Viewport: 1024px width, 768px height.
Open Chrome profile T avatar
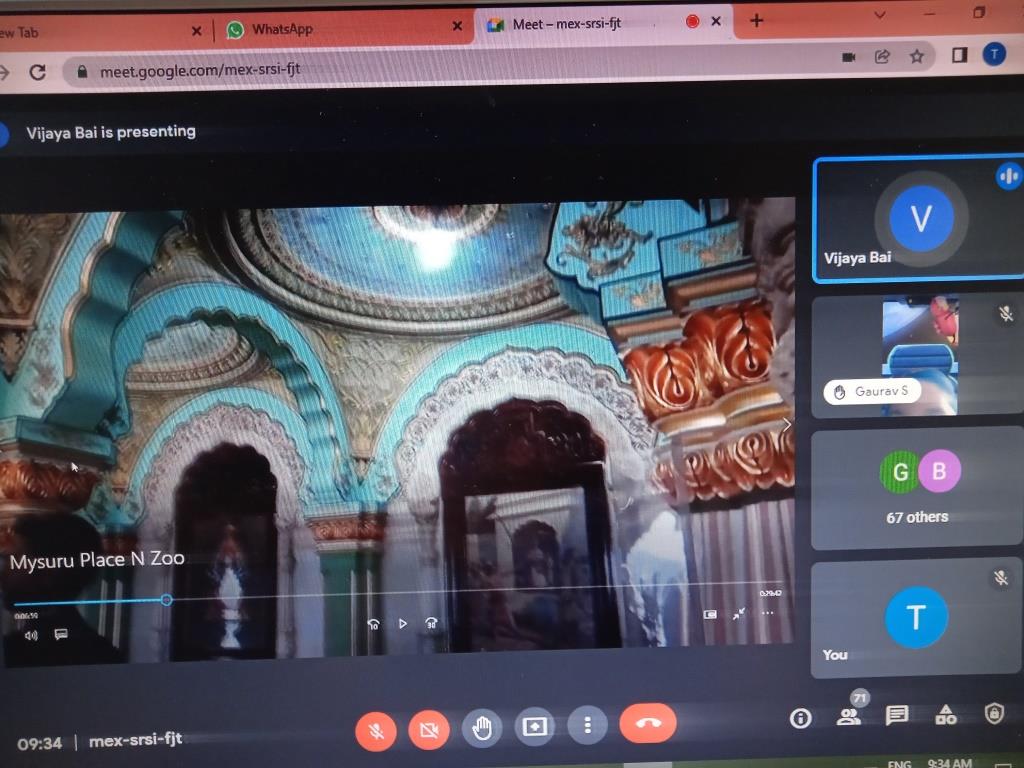994,54
